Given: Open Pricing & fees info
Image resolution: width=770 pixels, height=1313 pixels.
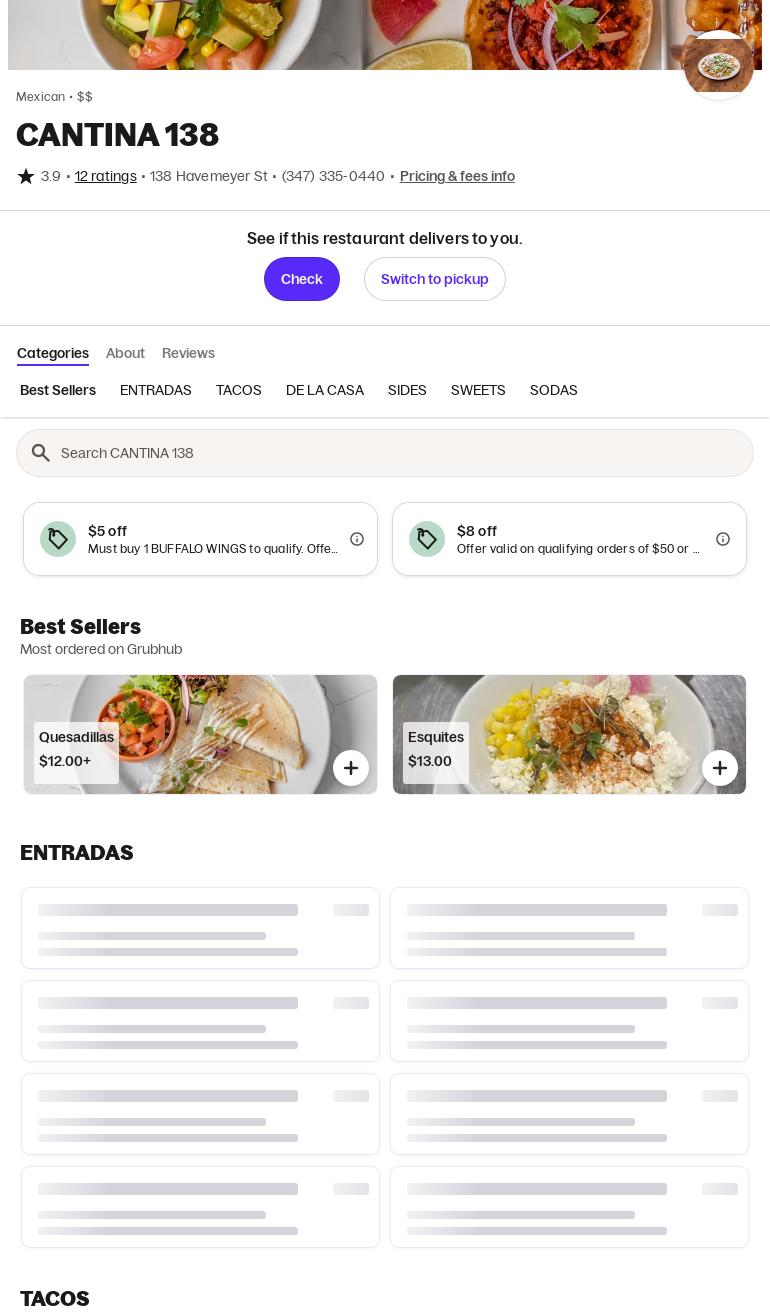Looking at the screenshot, I should [457, 176].
